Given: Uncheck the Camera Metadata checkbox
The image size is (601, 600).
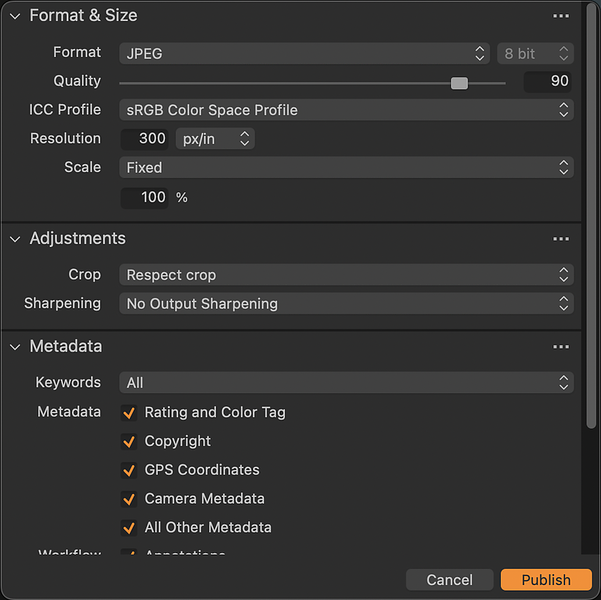Looking at the screenshot, I should click(x=129, y=499).
